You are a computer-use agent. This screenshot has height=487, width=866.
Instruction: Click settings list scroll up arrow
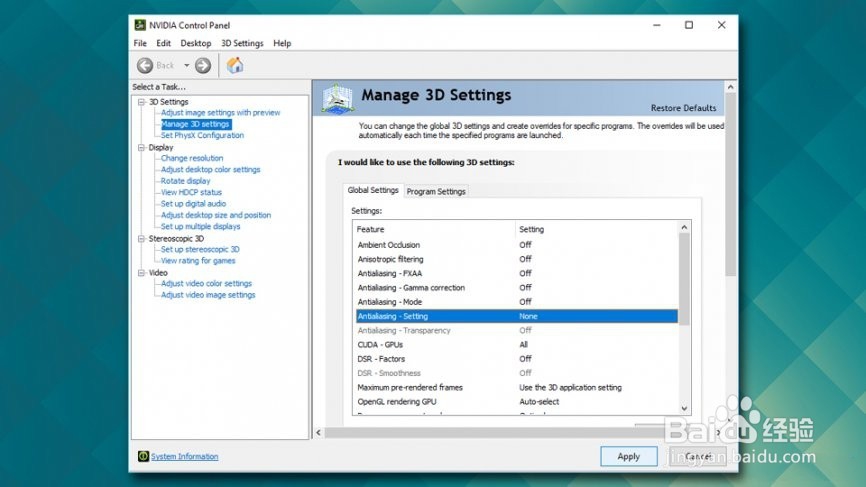point(684,227)
